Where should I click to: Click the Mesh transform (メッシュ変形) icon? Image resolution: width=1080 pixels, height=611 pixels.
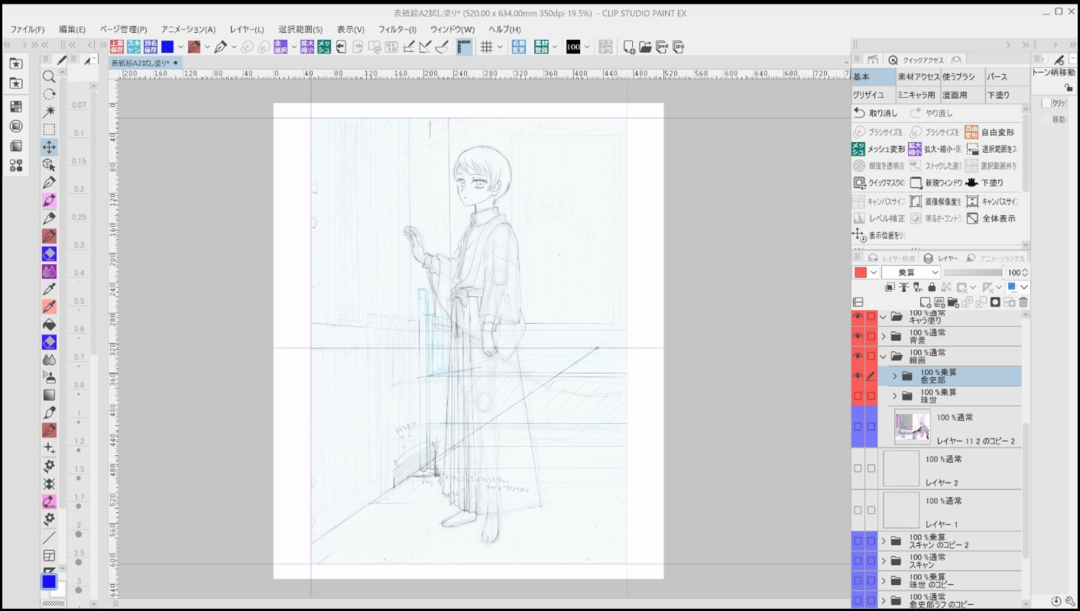point(859,148)
